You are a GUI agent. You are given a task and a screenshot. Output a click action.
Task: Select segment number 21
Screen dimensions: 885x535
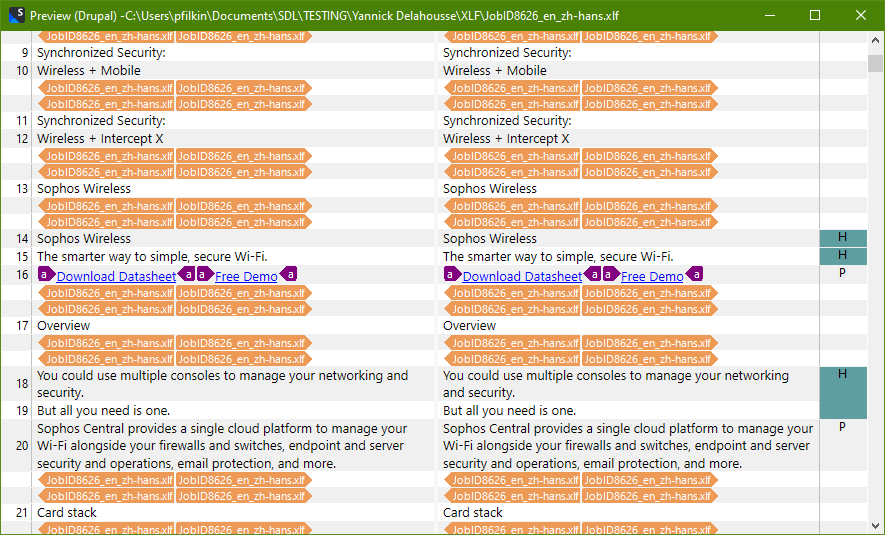[x=22, y=513]
